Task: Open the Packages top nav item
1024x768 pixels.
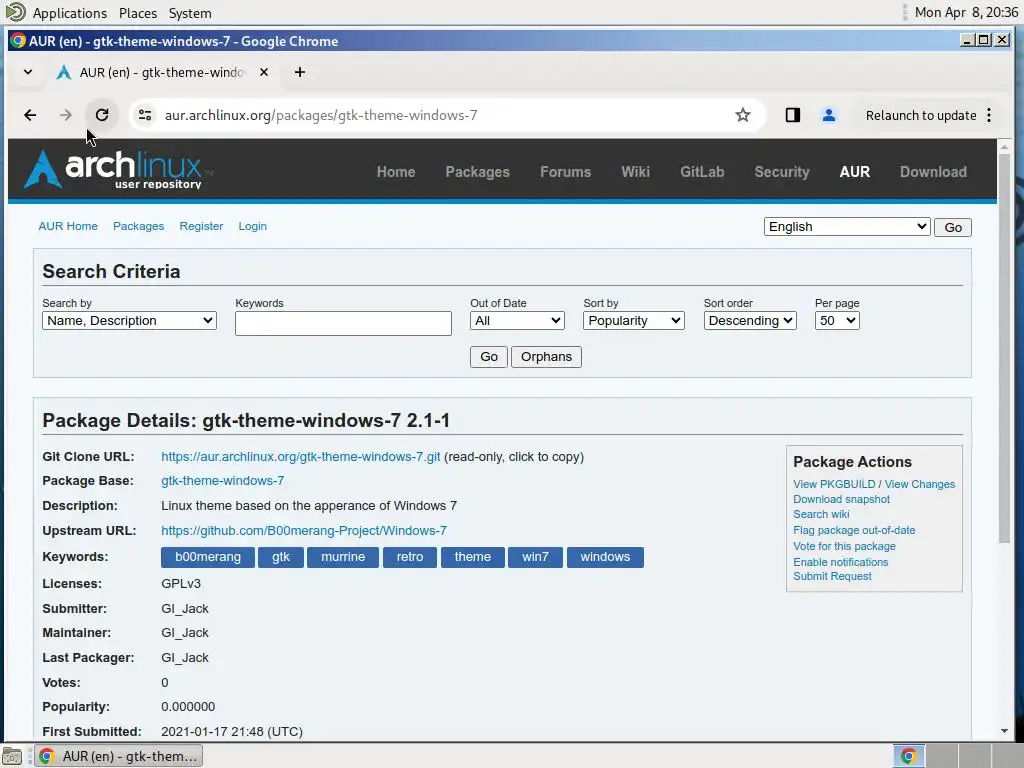Action: (477, 172)
